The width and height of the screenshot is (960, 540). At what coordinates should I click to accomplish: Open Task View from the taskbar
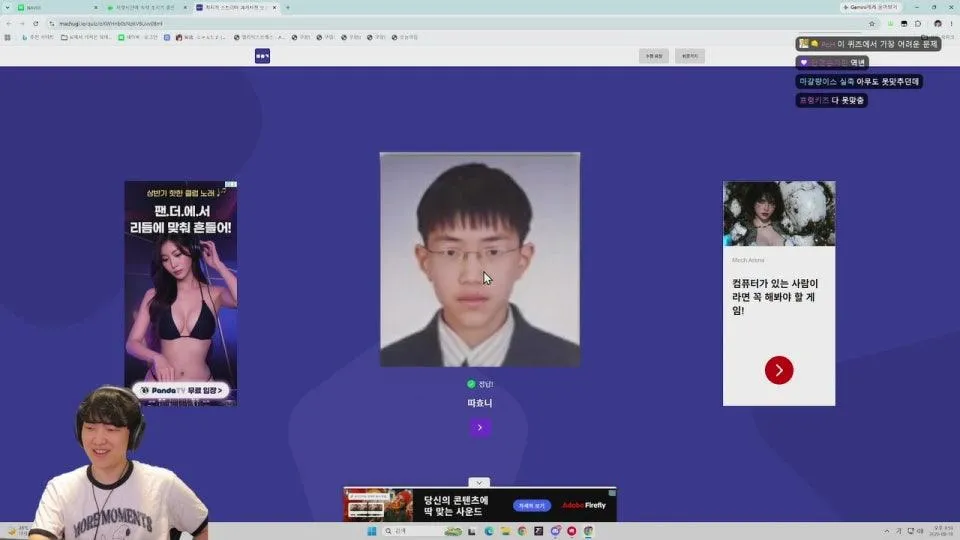[x=471, y=531]
